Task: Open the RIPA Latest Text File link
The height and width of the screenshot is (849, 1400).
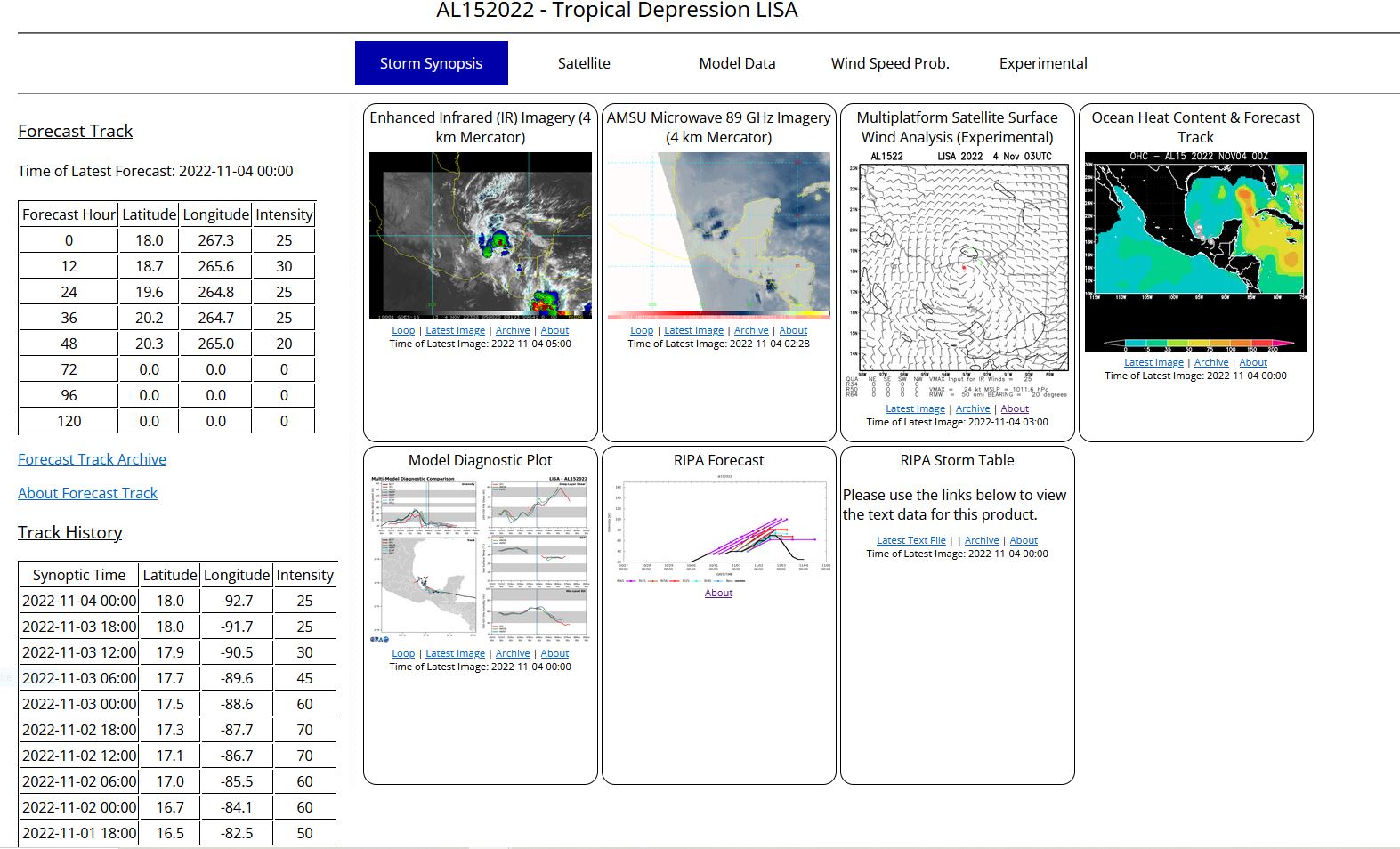Action: (x=910, y=540)
